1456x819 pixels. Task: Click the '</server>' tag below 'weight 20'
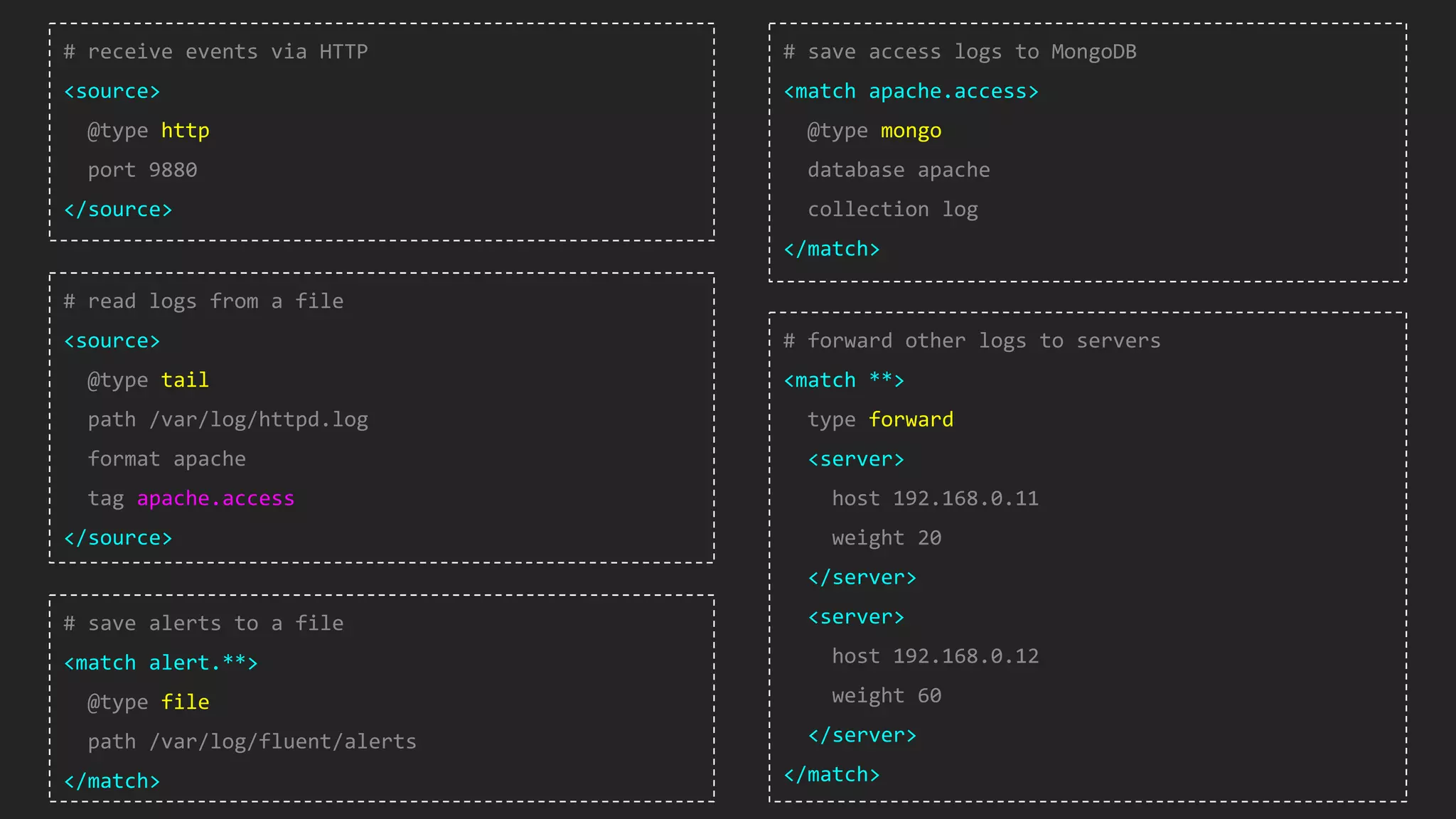click(x=862, y=577)
